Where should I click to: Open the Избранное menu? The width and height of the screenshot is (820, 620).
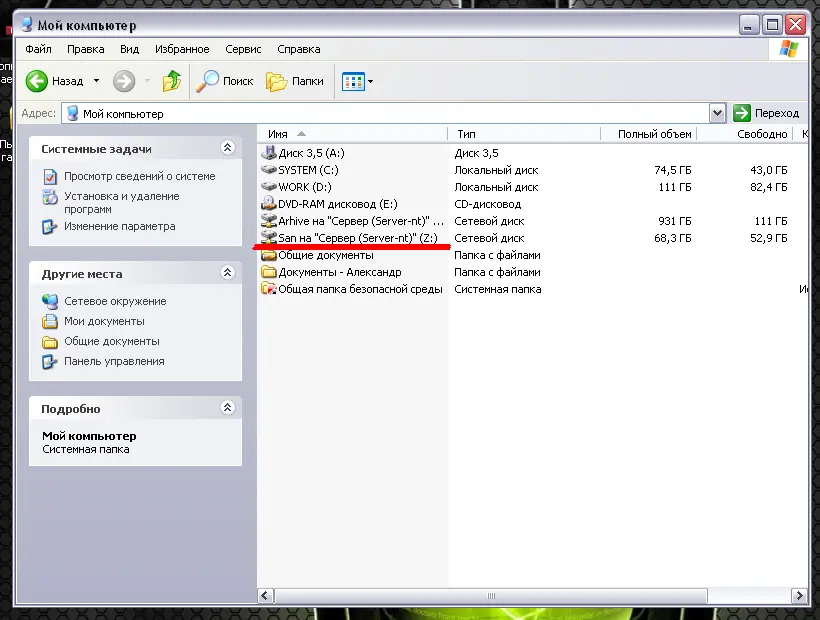(x=182, y=49)
